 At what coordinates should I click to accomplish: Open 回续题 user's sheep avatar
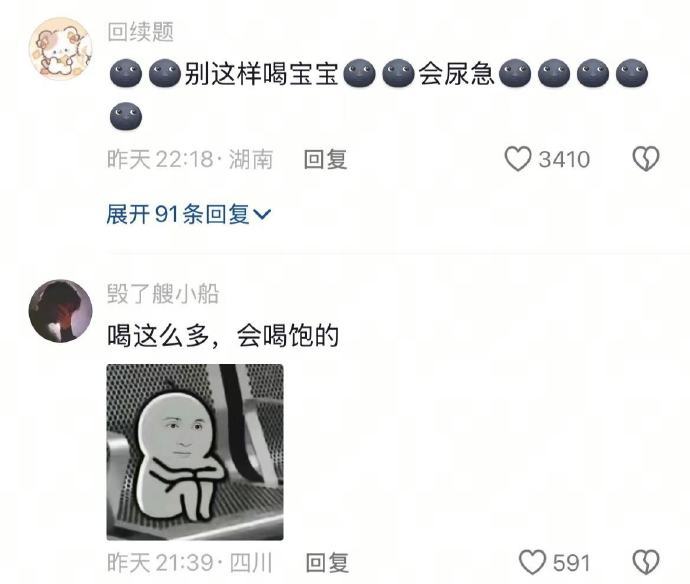[60, 48]
